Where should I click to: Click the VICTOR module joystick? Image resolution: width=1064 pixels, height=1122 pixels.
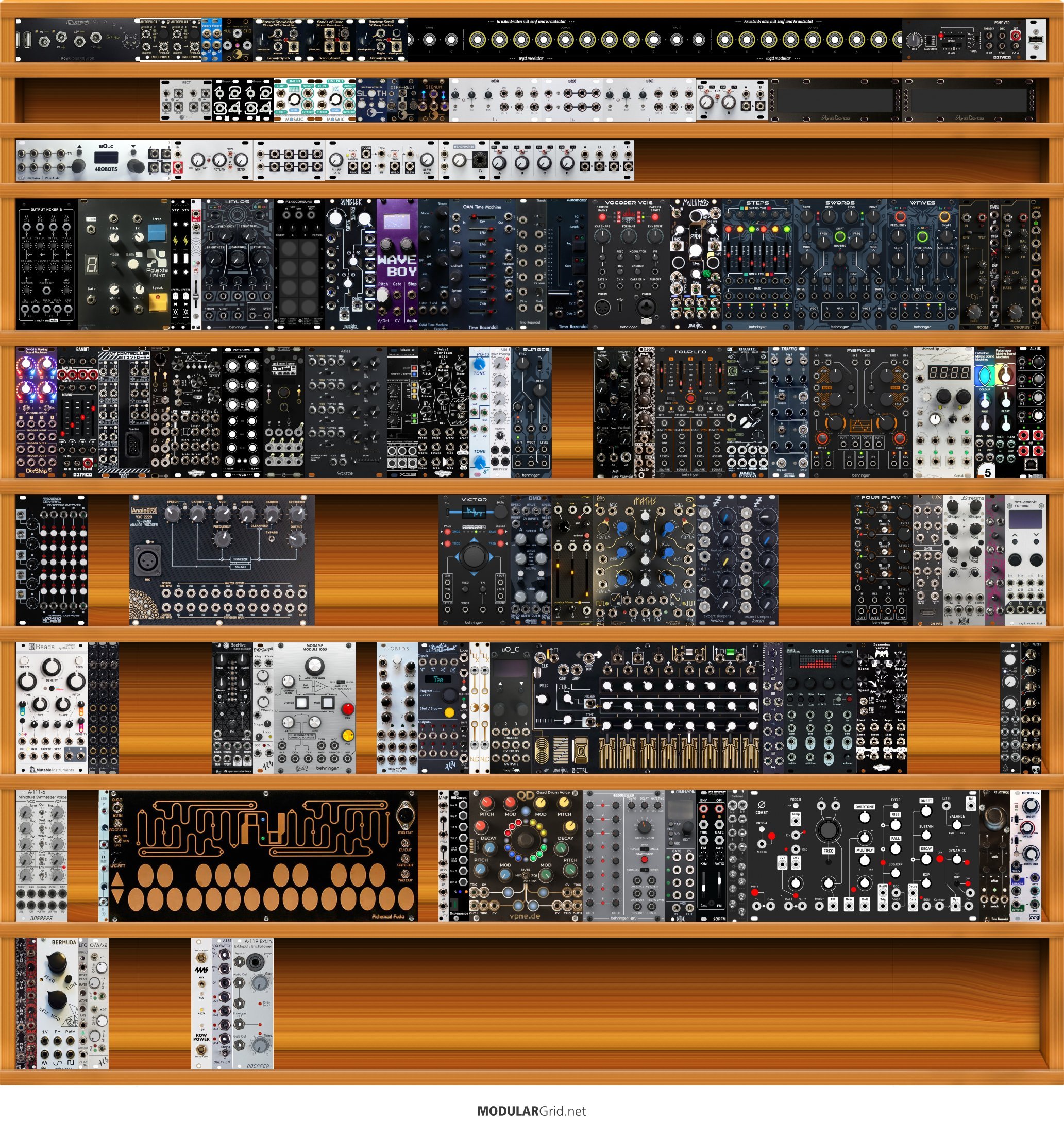click(474, 557)
